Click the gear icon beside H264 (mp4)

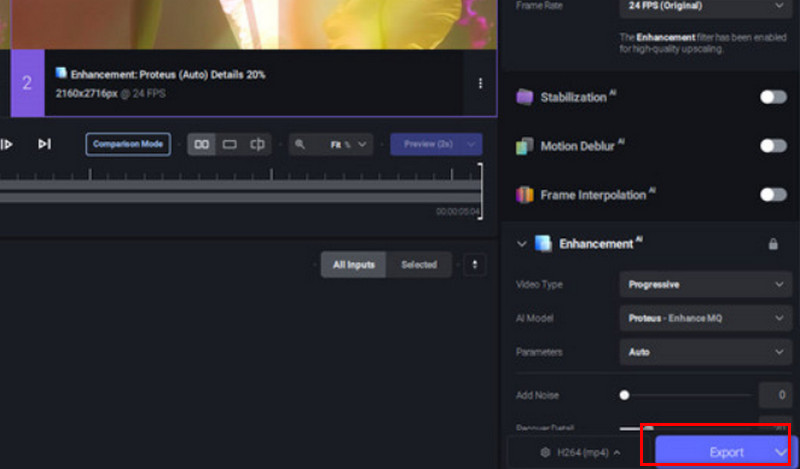(x=545, y=452)
